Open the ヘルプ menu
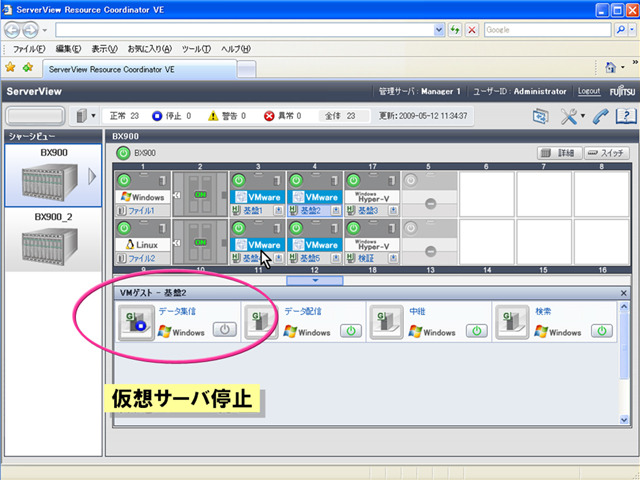This screenshot has height=480, width=640. (x=236, y=49)
